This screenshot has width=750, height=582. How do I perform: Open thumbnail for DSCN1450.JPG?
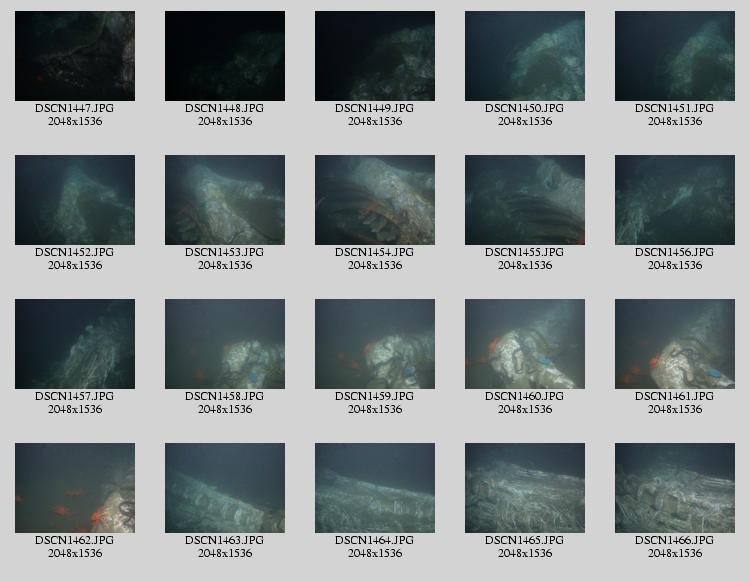(525, 56)
